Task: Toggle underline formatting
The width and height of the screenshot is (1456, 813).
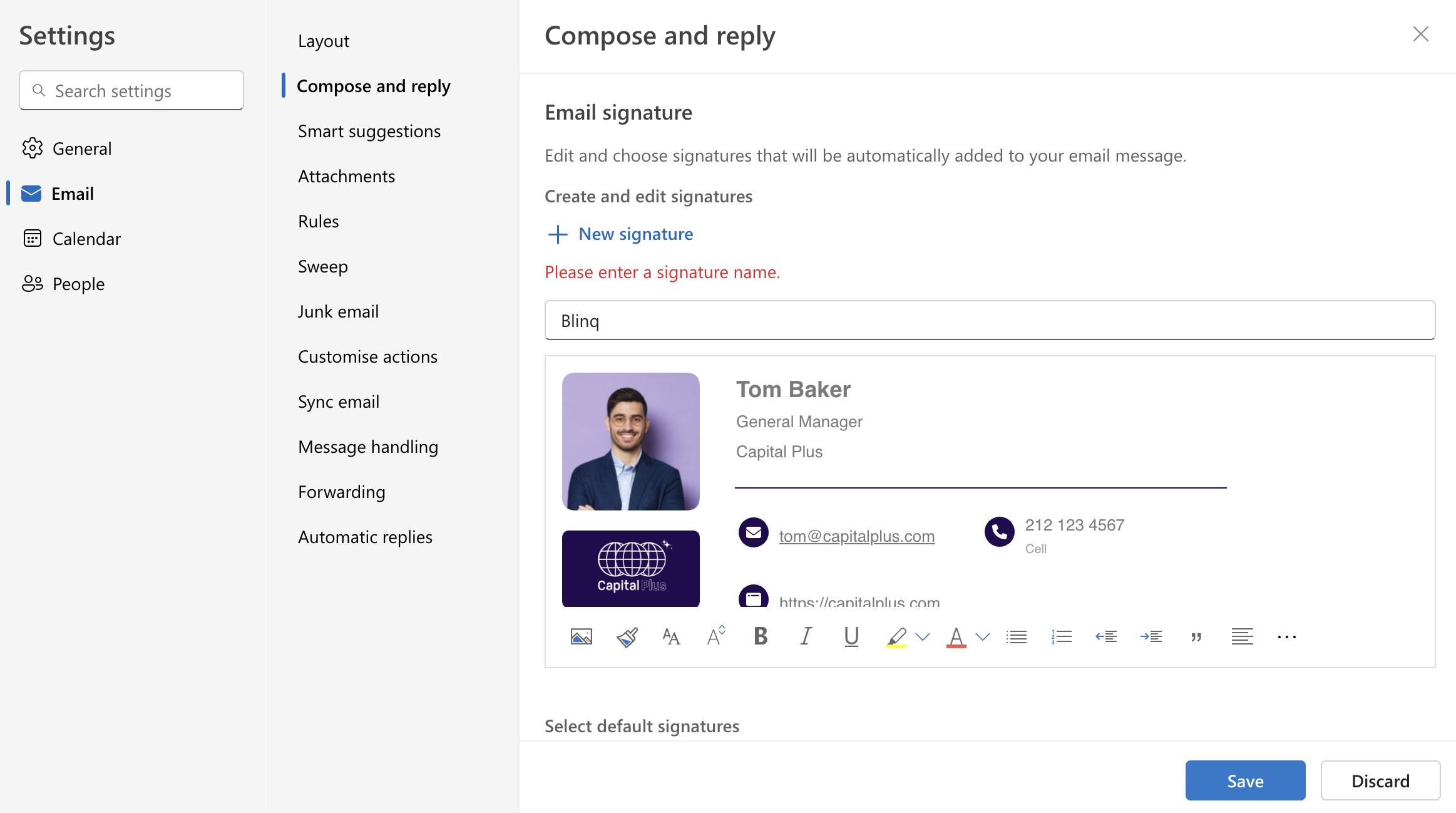Action: [851, 636]
